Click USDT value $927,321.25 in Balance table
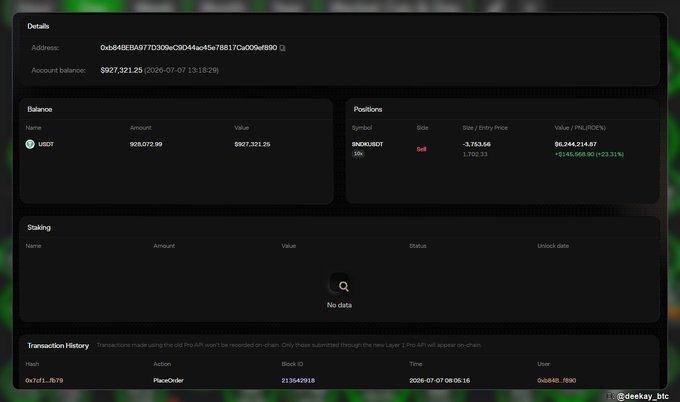This screenshot has width=680, height=402. (x=252, y=144)
